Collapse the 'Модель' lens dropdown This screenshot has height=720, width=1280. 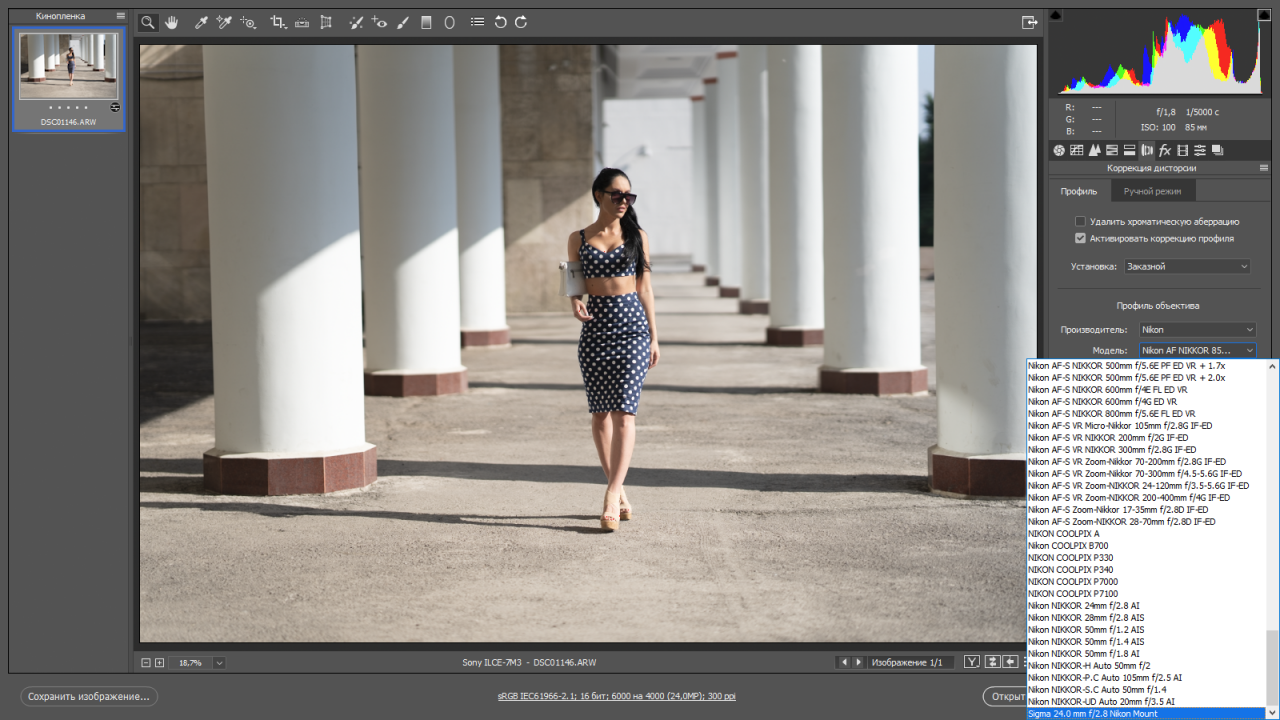pos(1197,351)
